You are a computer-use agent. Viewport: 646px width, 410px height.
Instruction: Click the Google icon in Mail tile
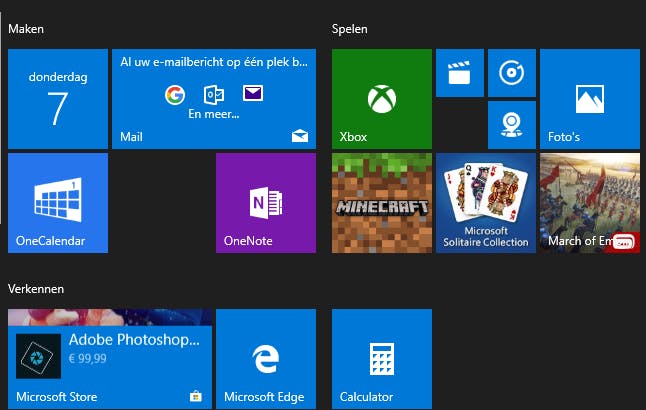[x=175, y=95]
